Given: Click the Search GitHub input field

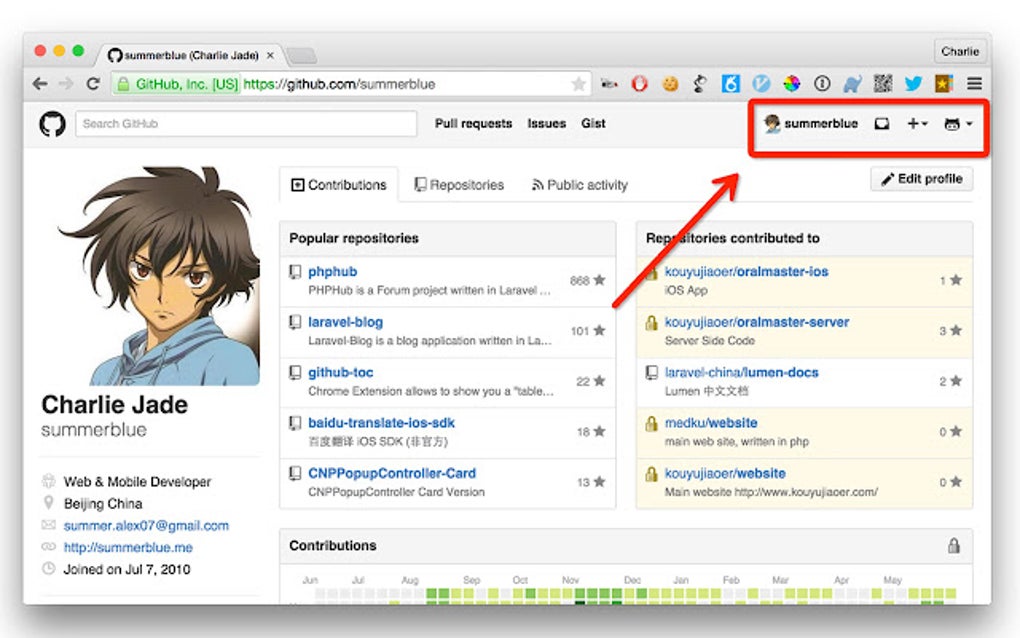Looking at the screenshot, I should (x=246, y=124).
